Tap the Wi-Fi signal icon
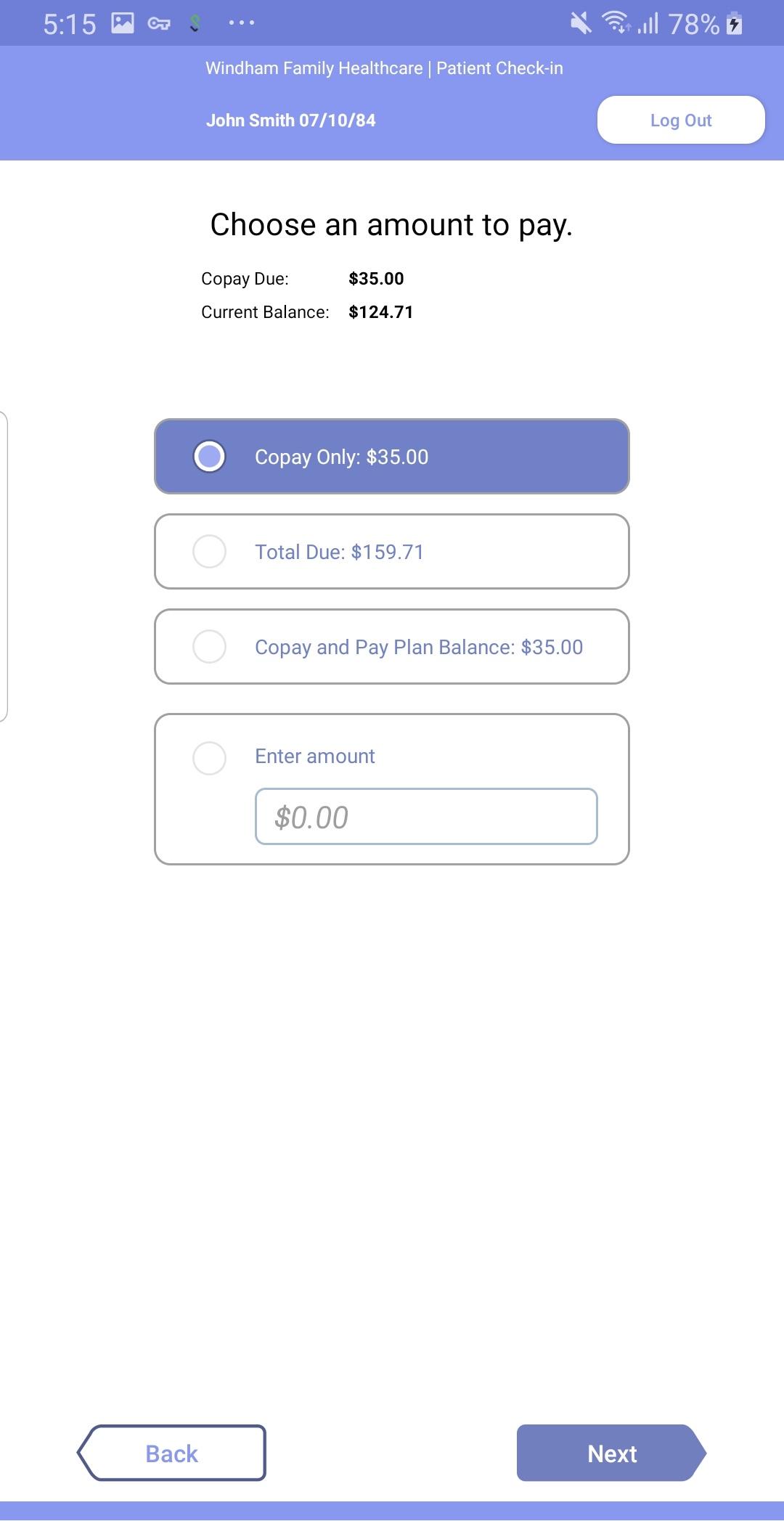The width and height of the screenshot is (784, 1521). pos(617,23)
